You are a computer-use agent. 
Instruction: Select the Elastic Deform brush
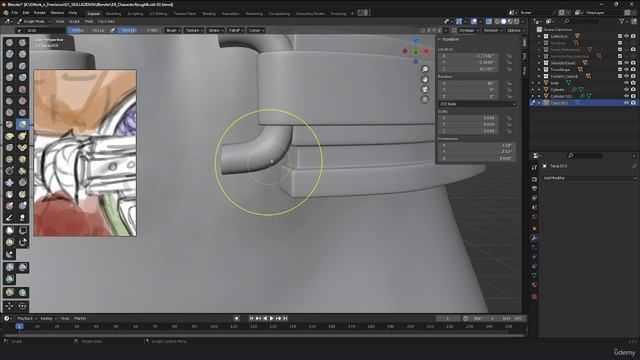point(10,136)
